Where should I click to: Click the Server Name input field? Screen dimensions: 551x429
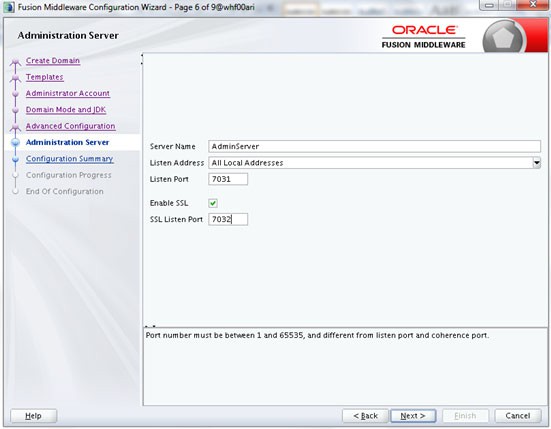[x=374, y=147]
